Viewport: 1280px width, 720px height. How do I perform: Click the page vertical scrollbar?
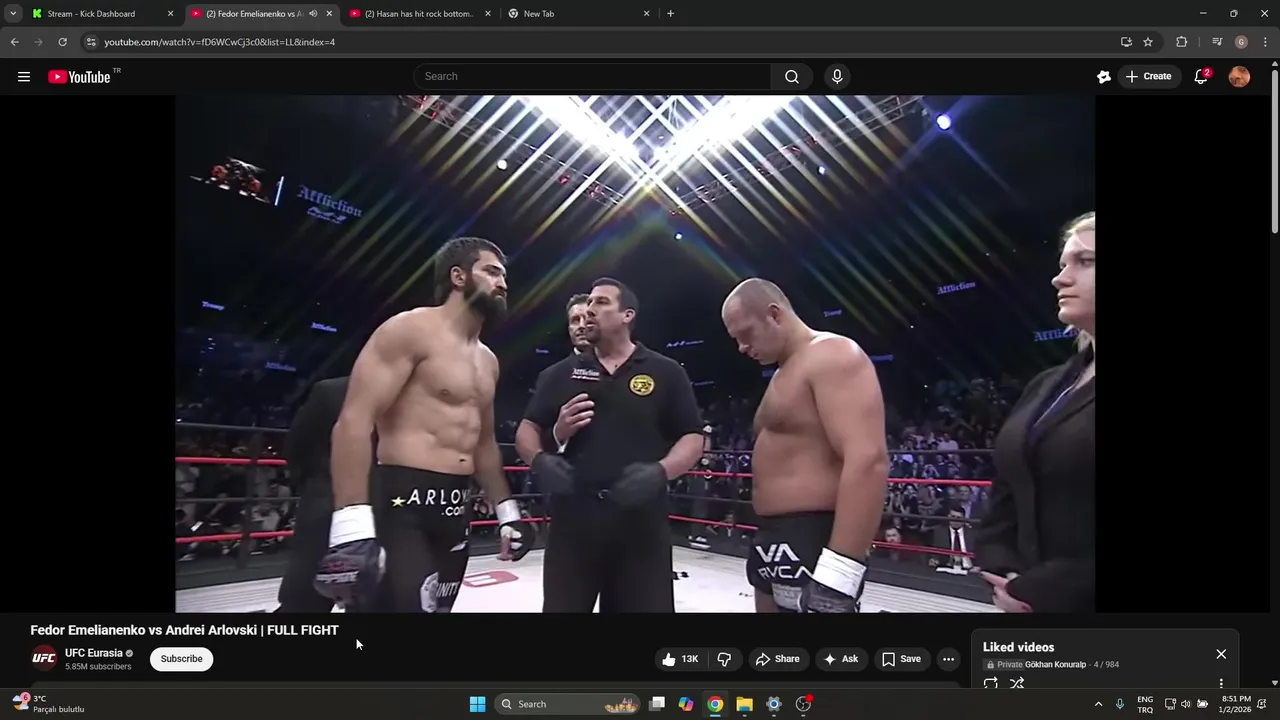point(1274,150)
